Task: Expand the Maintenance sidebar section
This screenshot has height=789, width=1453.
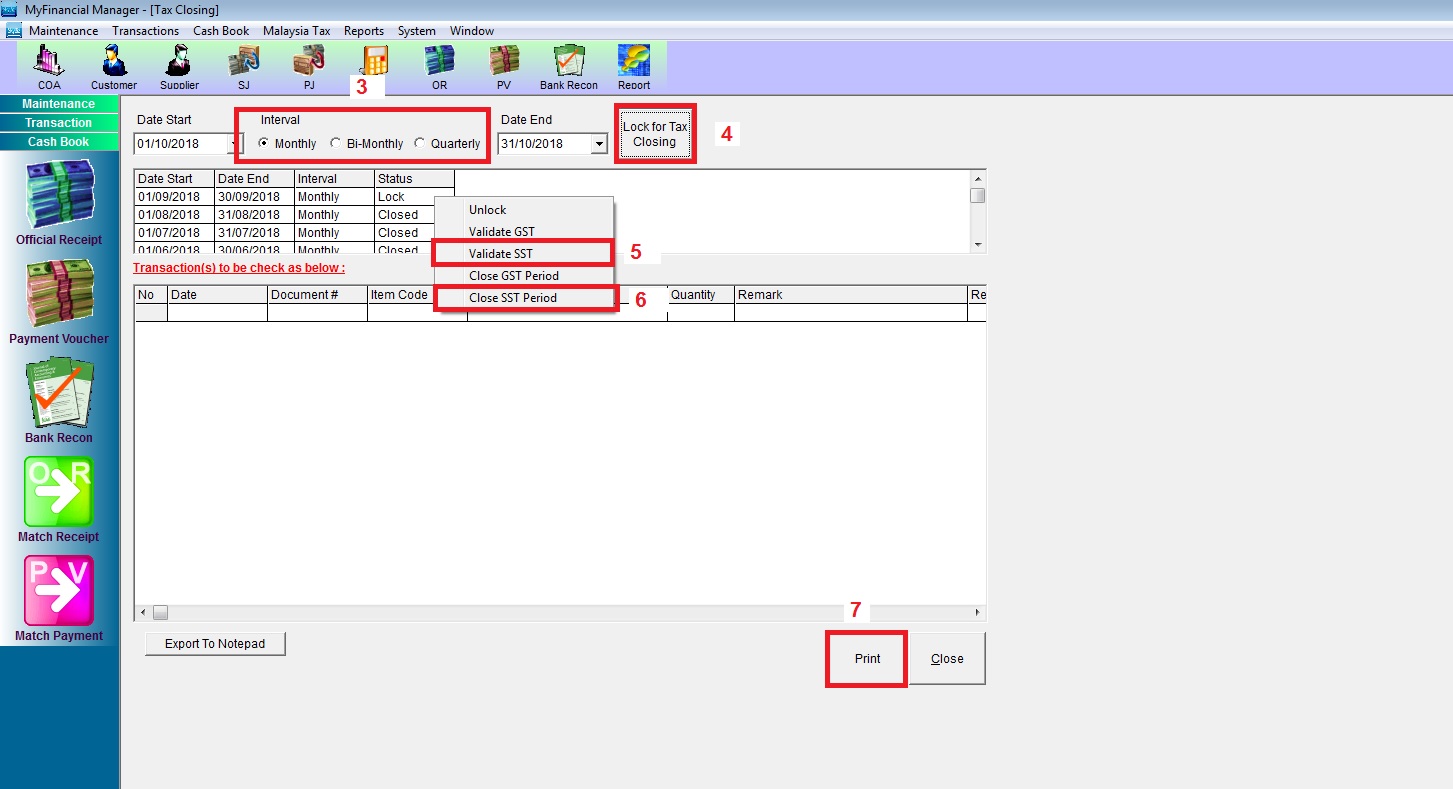Action: pos(59,104)
